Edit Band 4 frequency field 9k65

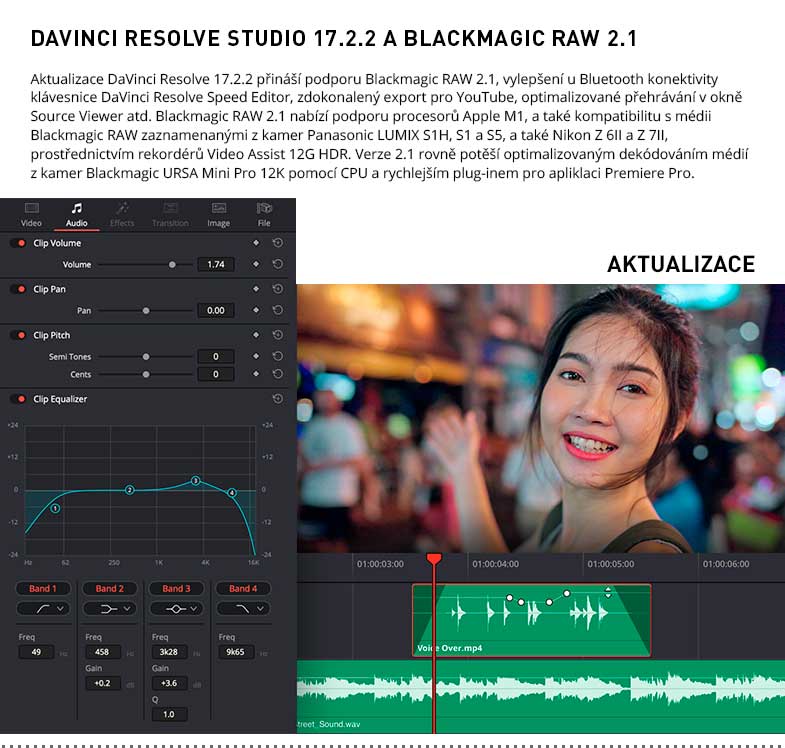click(236, 652)
